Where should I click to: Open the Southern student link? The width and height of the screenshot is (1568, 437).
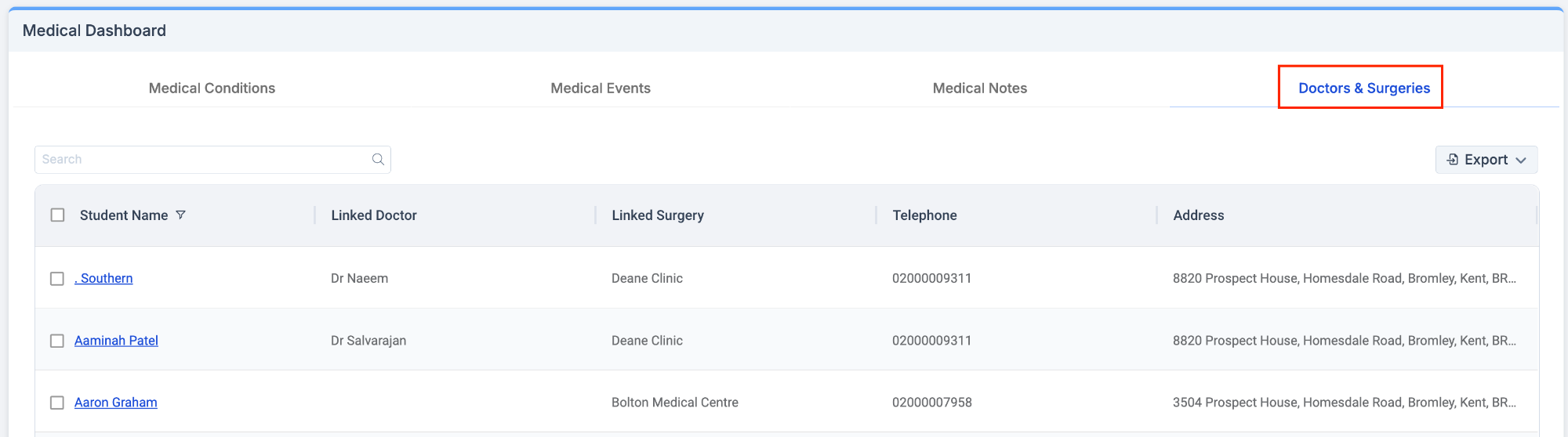click(x=104, y=279)
